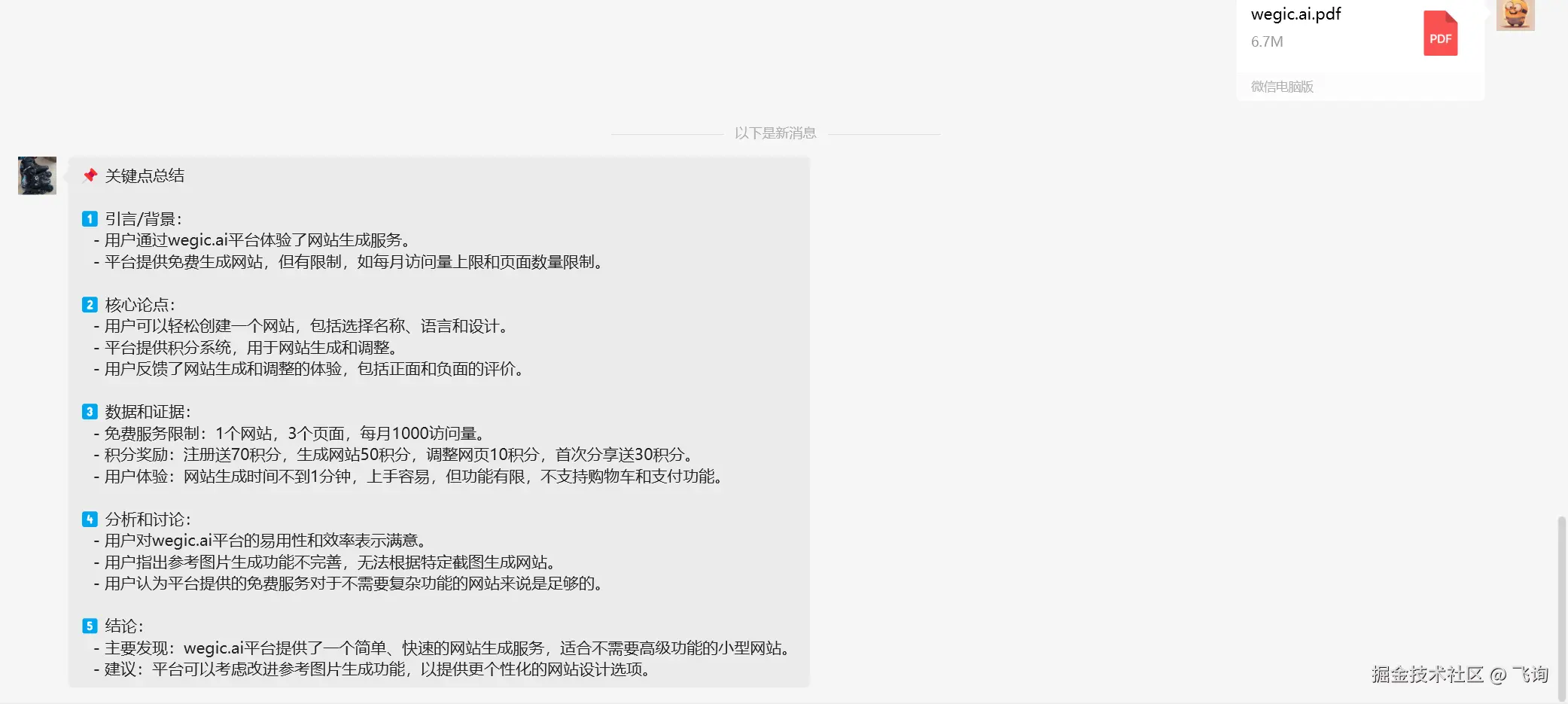Click line 用户对wegic.ai平台的易用性和效率表示满意
1568x704 pixels.
262,541
